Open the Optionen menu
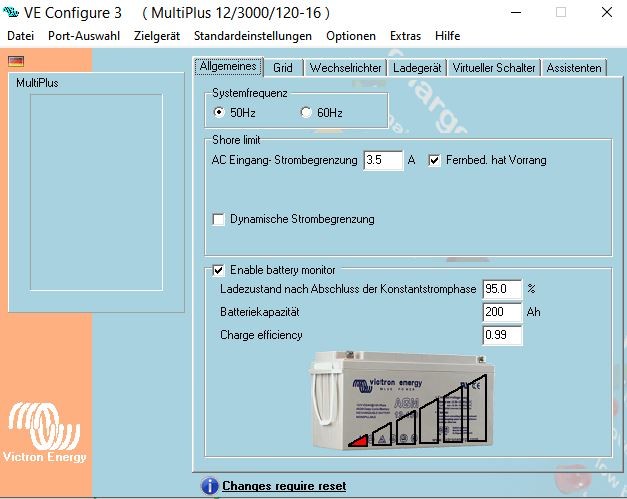This screenshot has height=499, width=627. click(351, 36)
